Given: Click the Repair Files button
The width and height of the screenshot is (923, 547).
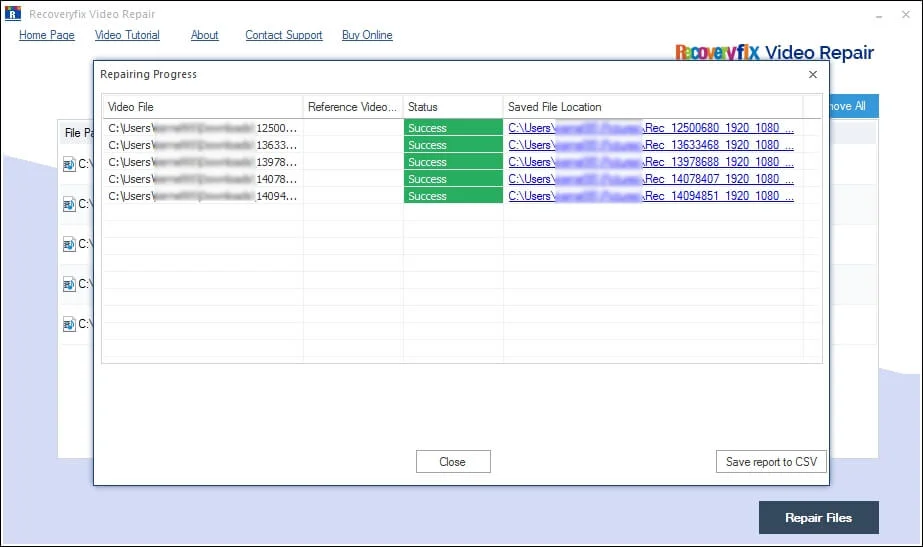Looking at the screenshot, I should tap(818, 518).
